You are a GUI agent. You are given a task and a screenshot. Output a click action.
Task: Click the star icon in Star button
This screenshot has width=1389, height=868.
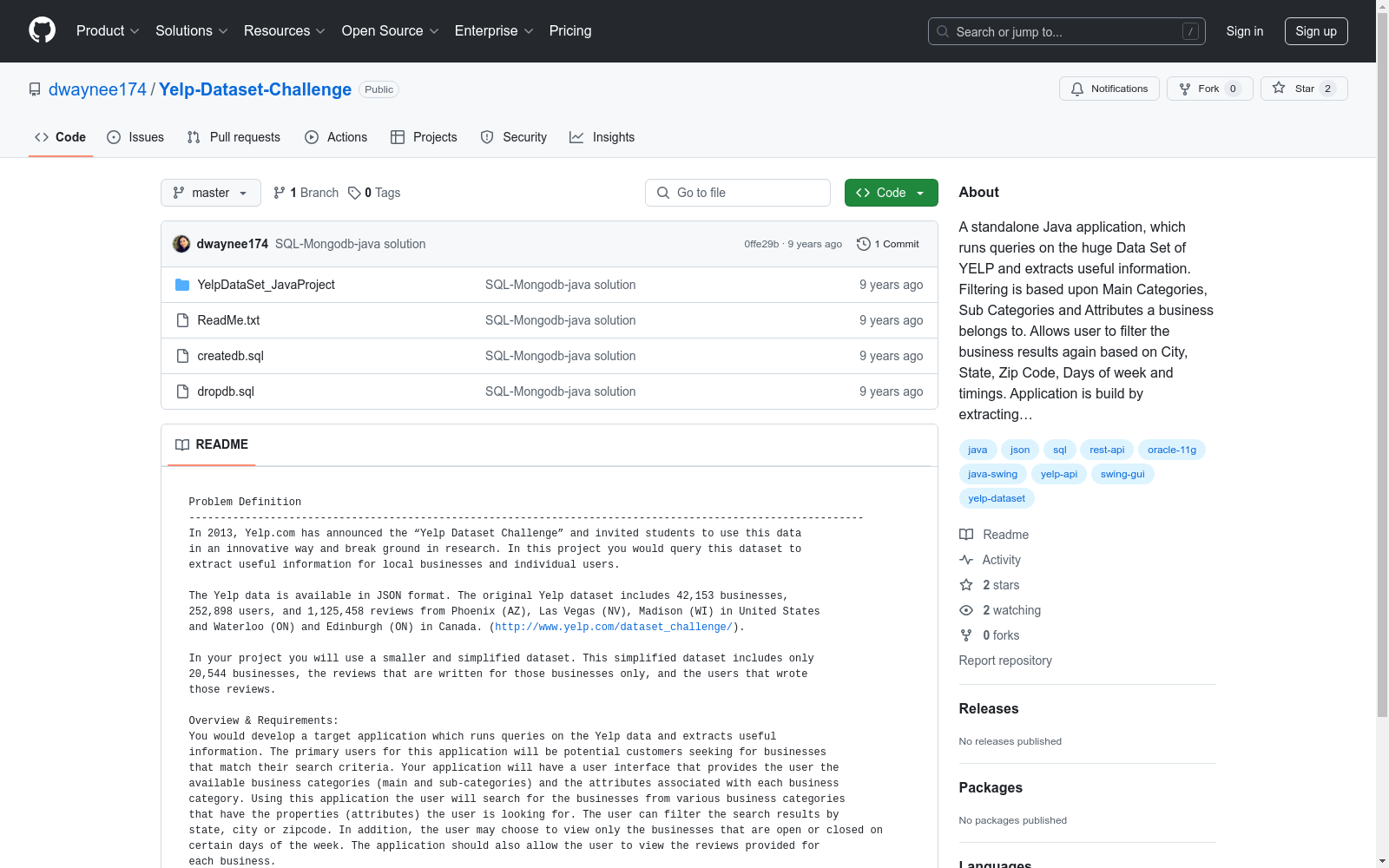[1279, 89]
